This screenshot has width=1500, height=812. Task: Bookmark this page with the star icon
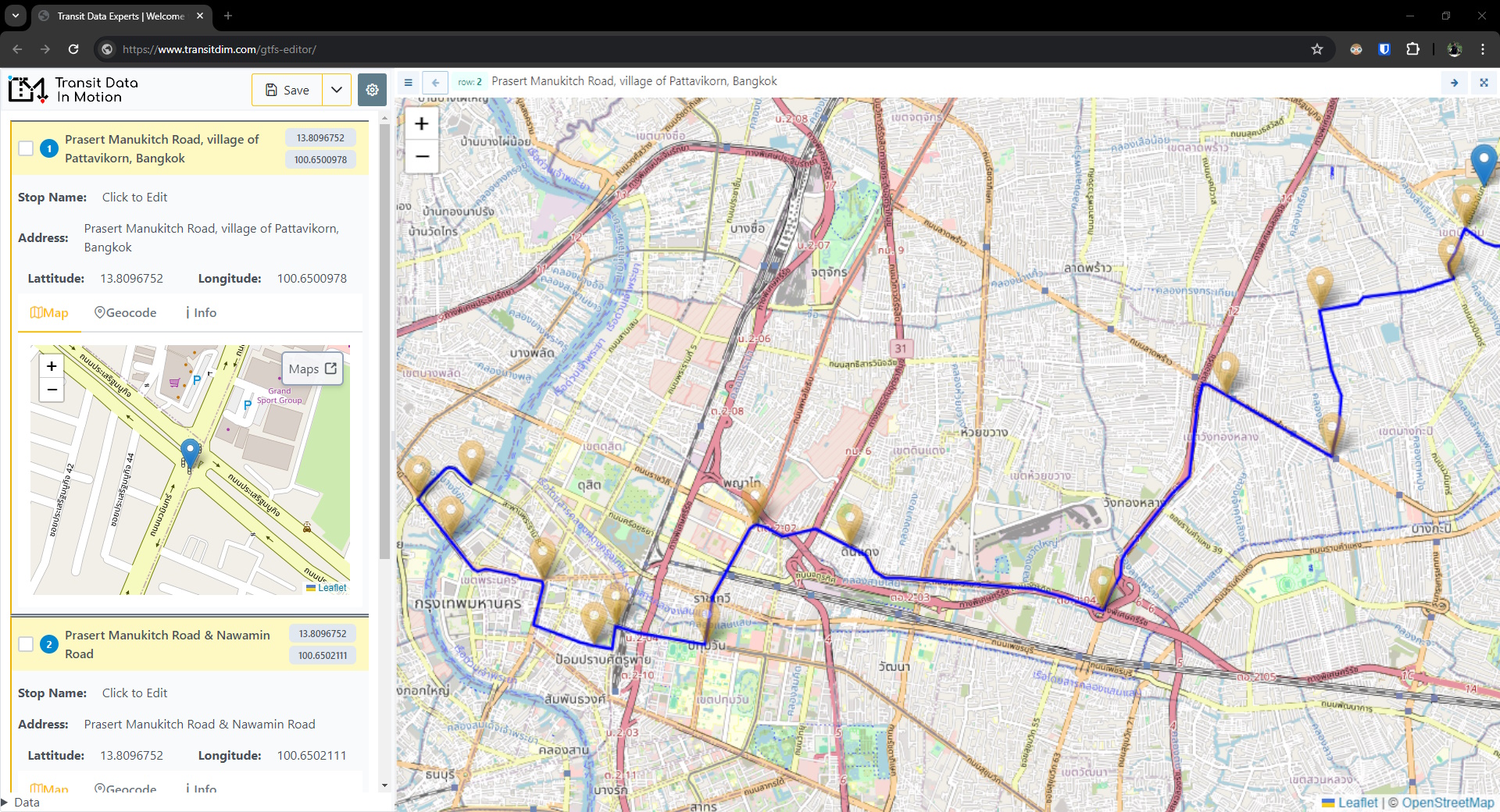pyautogui.click(x=1317, y=49)
